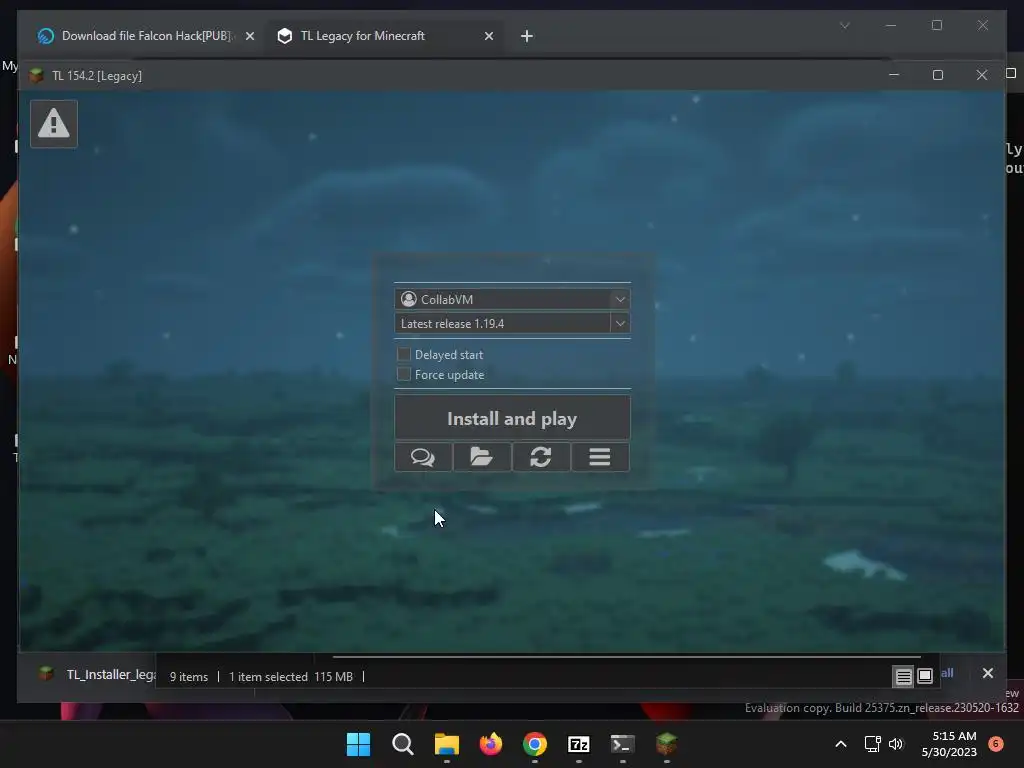Switch to the Download file Falcon Hack tab
Viewport: 1024px width, 768px height.
(x=145, y=36)
